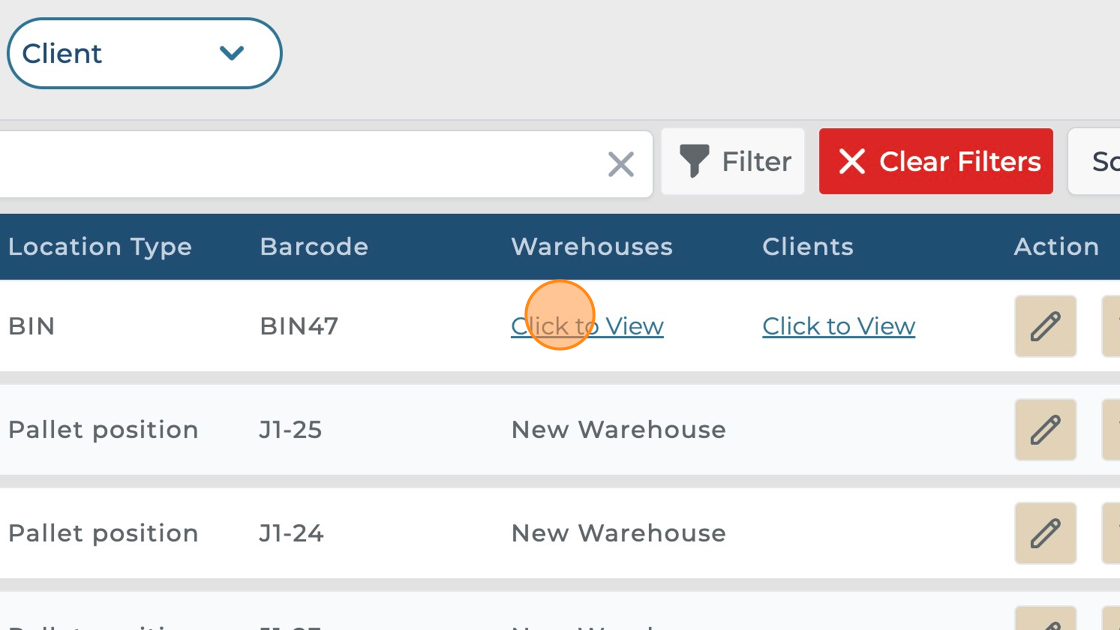Select the J1-24 barcode cell

291,533
